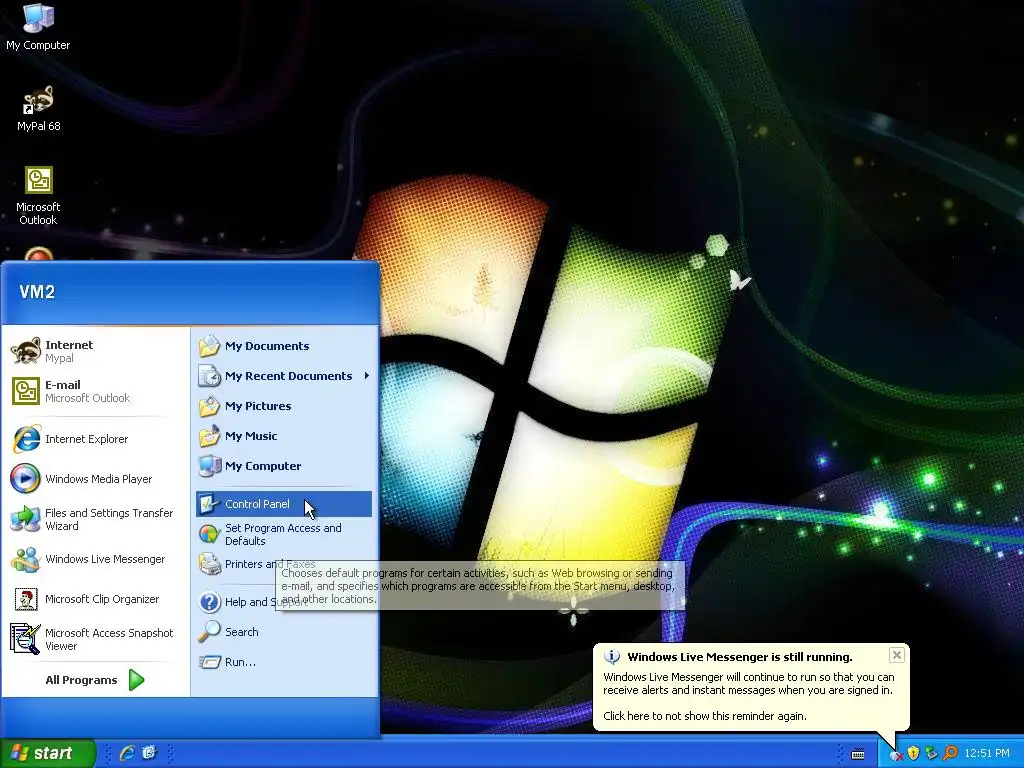The image size is (1024, 768).
Task: Close the Windows Live Messenger balloon notification
Action: [x=897, y=655]
